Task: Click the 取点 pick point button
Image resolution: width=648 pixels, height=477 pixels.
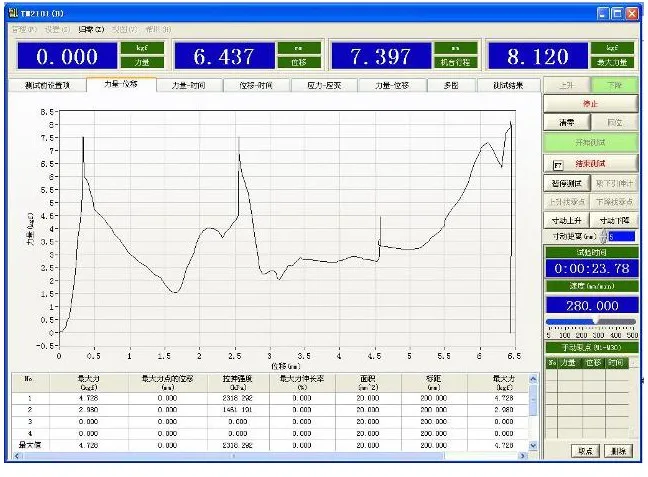Action: (x=585, y=451)
